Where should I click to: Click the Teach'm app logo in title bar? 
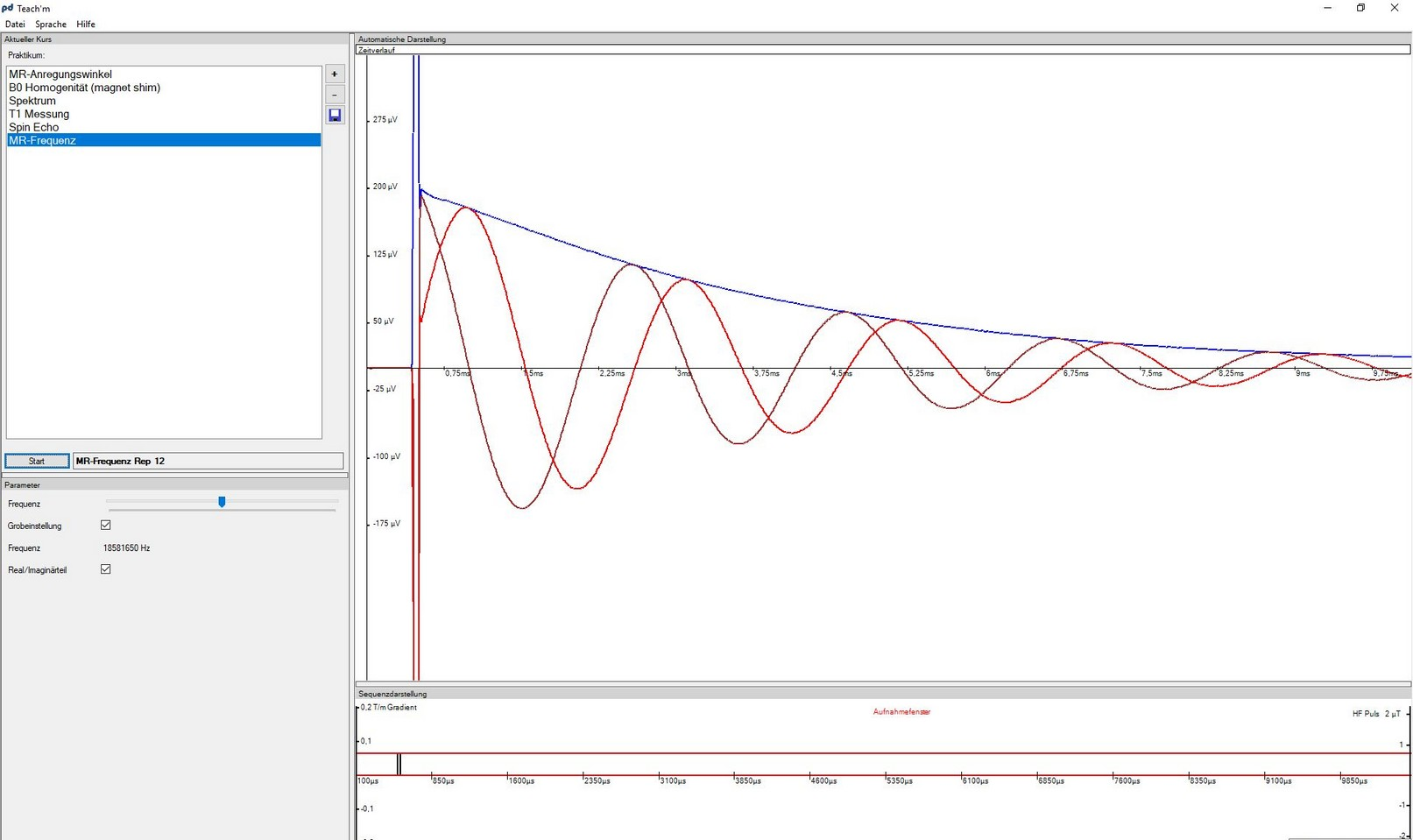(x=8, y=8)
